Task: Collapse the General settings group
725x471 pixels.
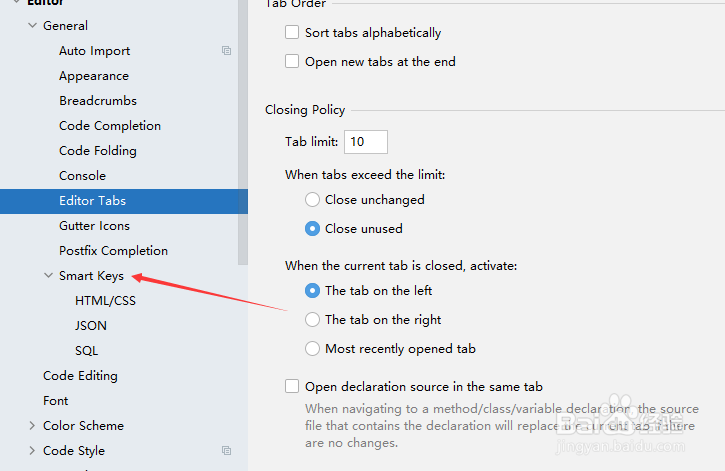Action: [33, 26]
